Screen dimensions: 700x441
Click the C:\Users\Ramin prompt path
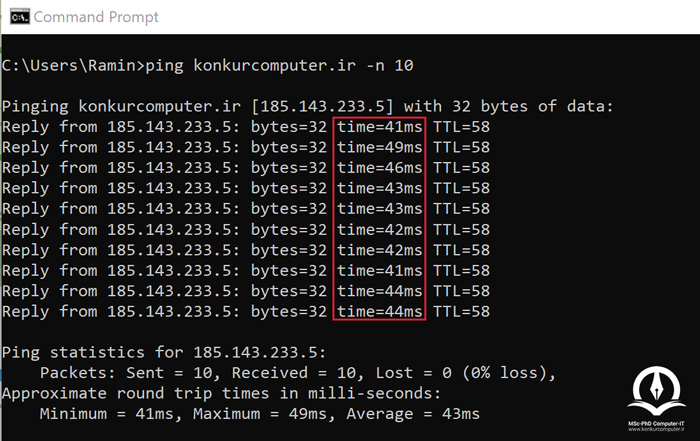69,66
